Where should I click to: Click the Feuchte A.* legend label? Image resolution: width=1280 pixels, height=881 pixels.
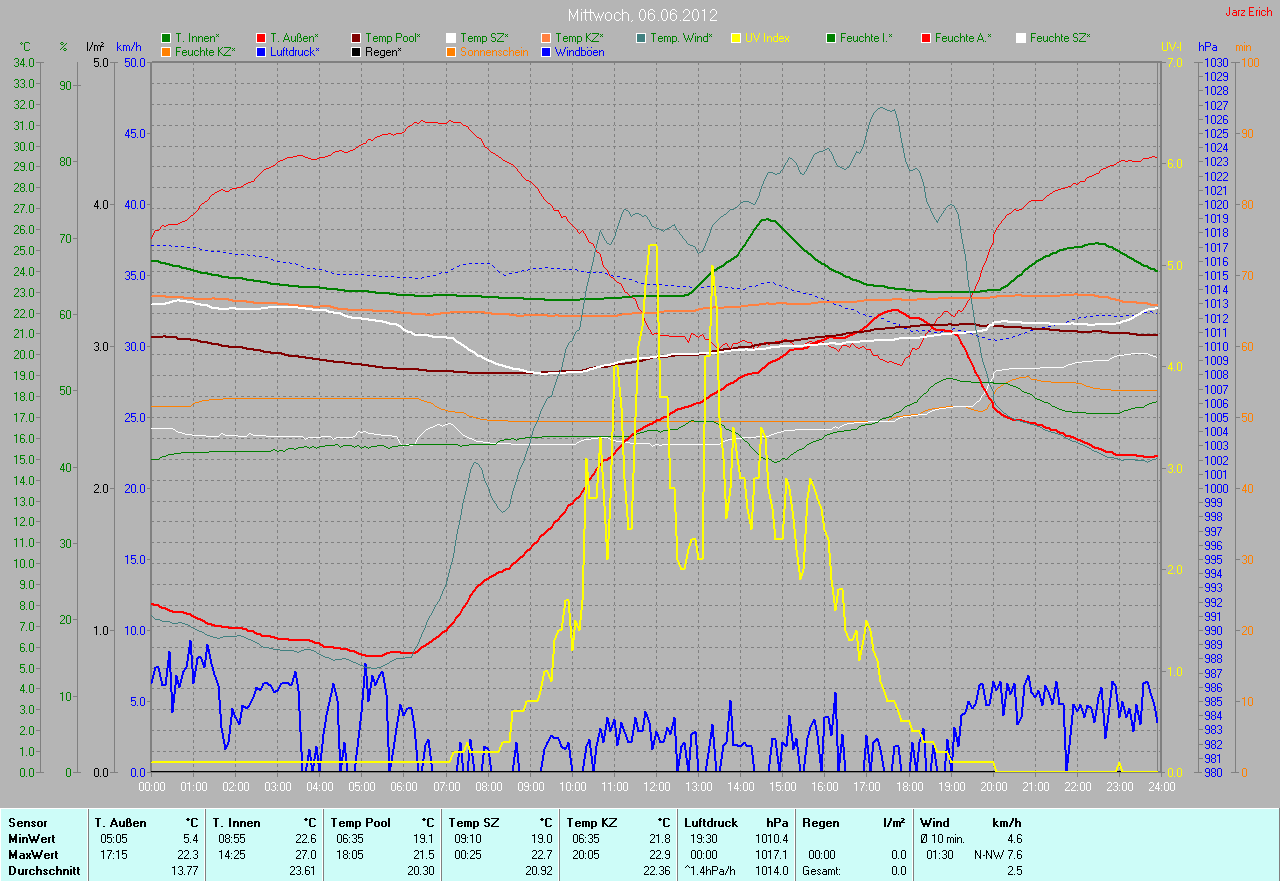pyautogui.click(x=963, y=38)
